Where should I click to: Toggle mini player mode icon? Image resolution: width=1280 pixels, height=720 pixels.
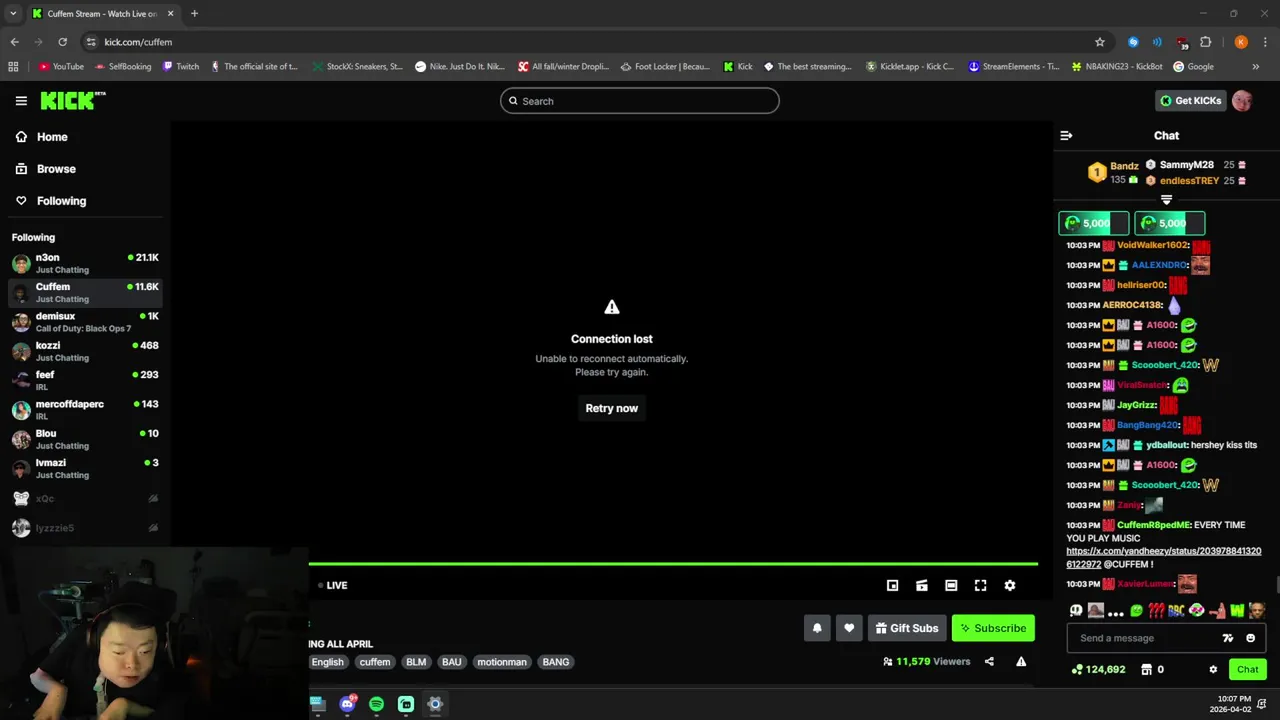(x=892, y=586)
